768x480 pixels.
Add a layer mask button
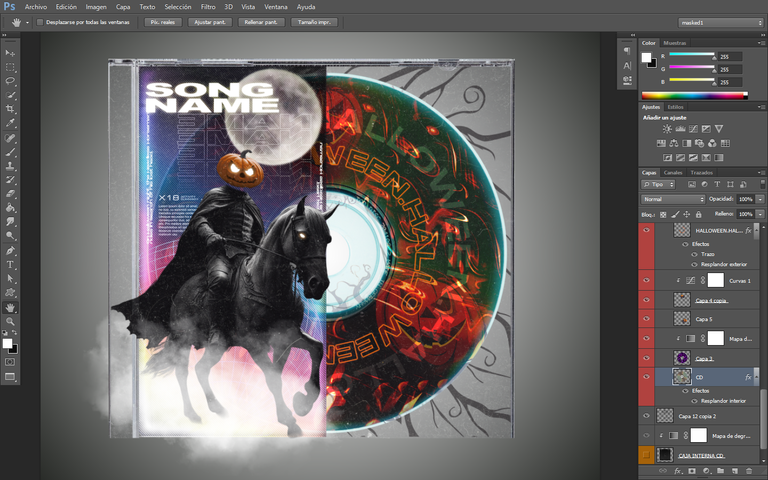coord(692,471)
